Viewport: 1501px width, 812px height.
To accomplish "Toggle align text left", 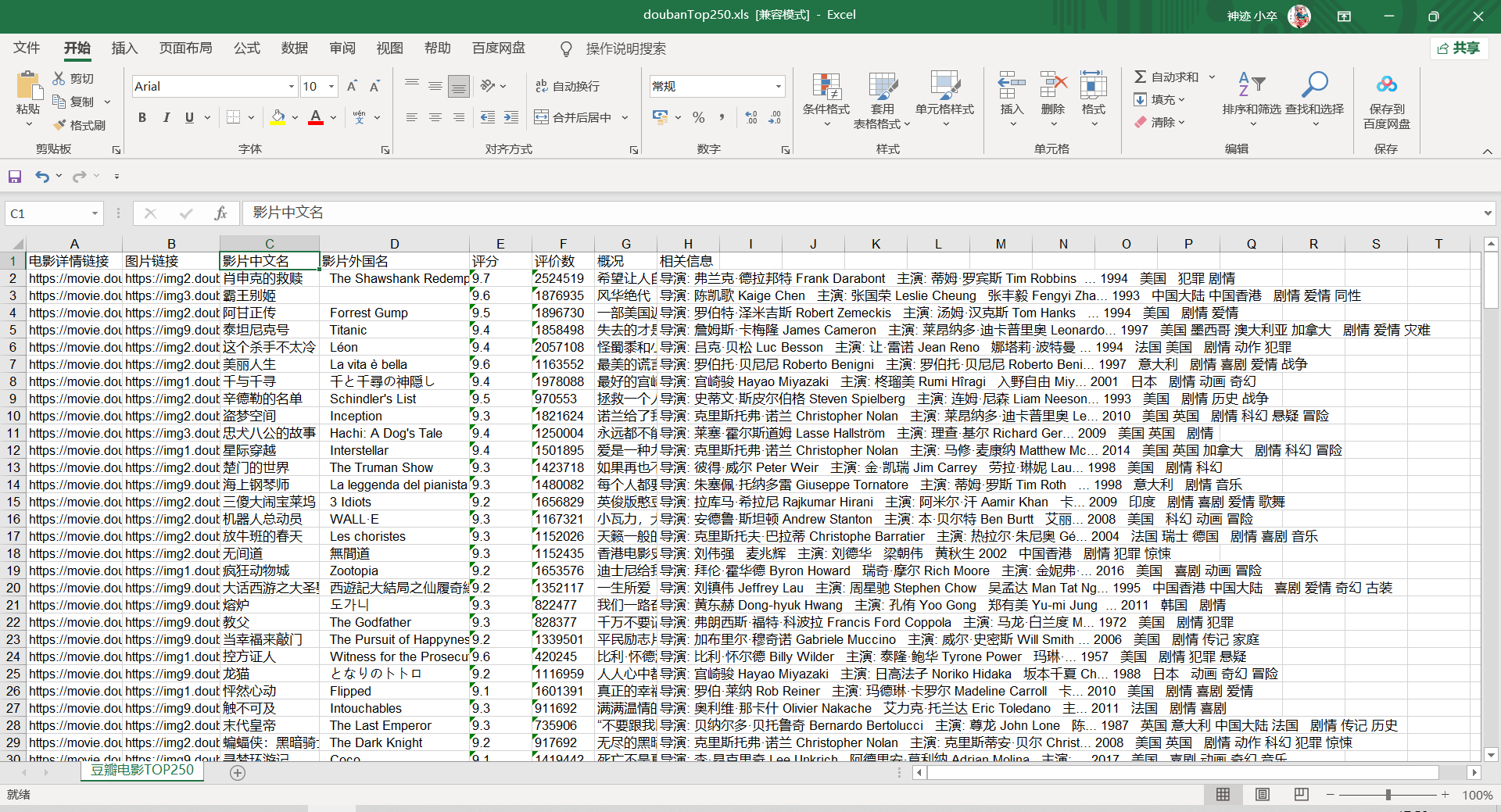I will click(x=412, y=117).
